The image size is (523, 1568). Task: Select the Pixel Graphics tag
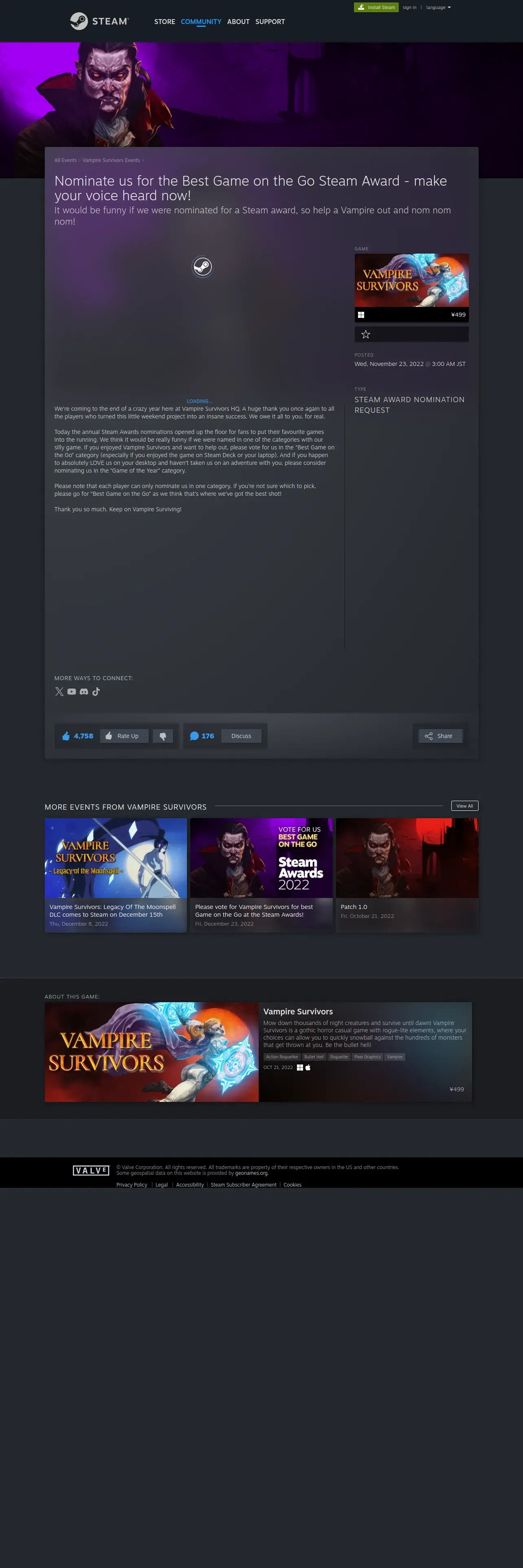click(367, 1057)
